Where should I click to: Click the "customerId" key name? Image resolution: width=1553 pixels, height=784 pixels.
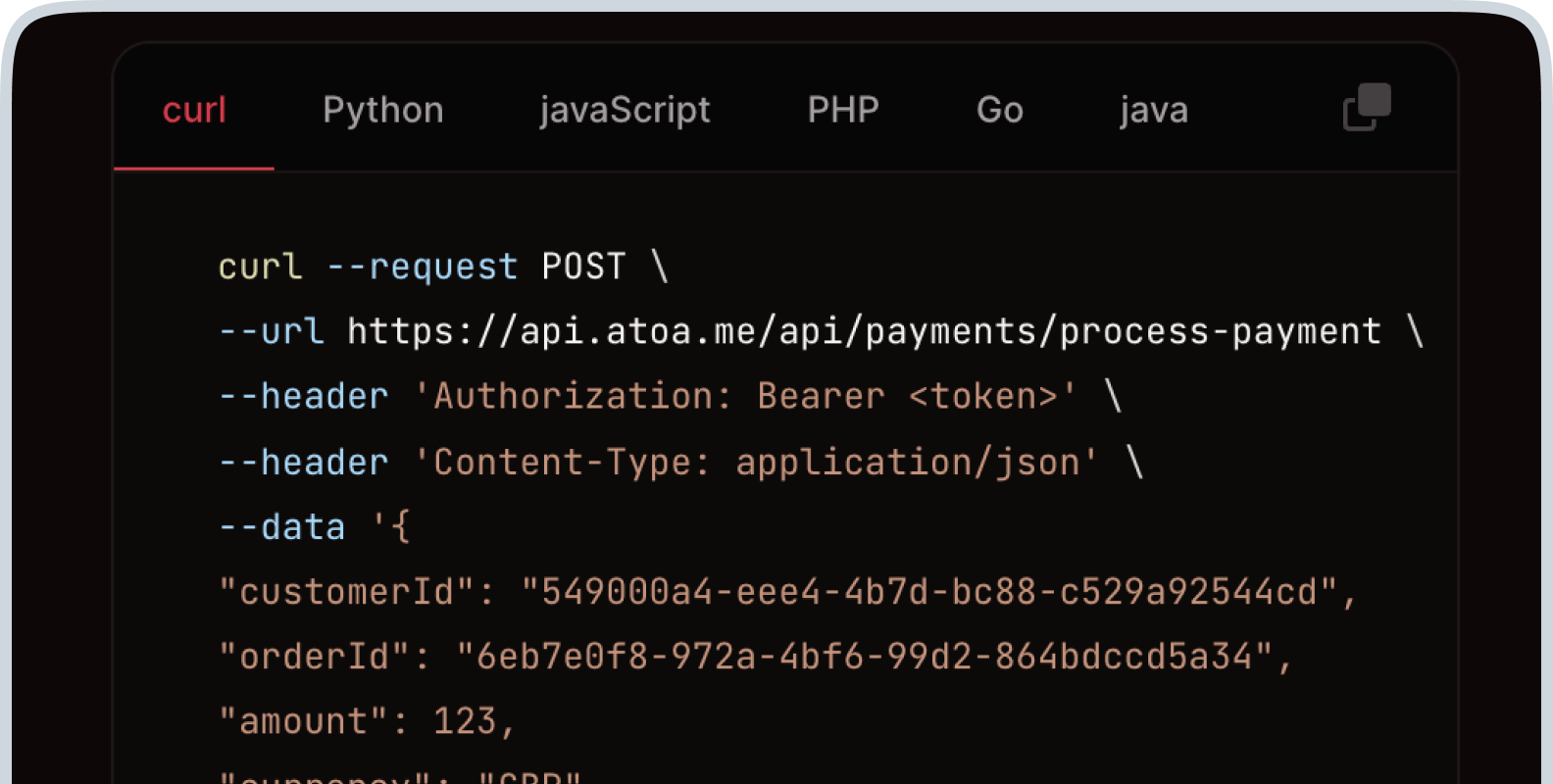click(x=347, y=592)
